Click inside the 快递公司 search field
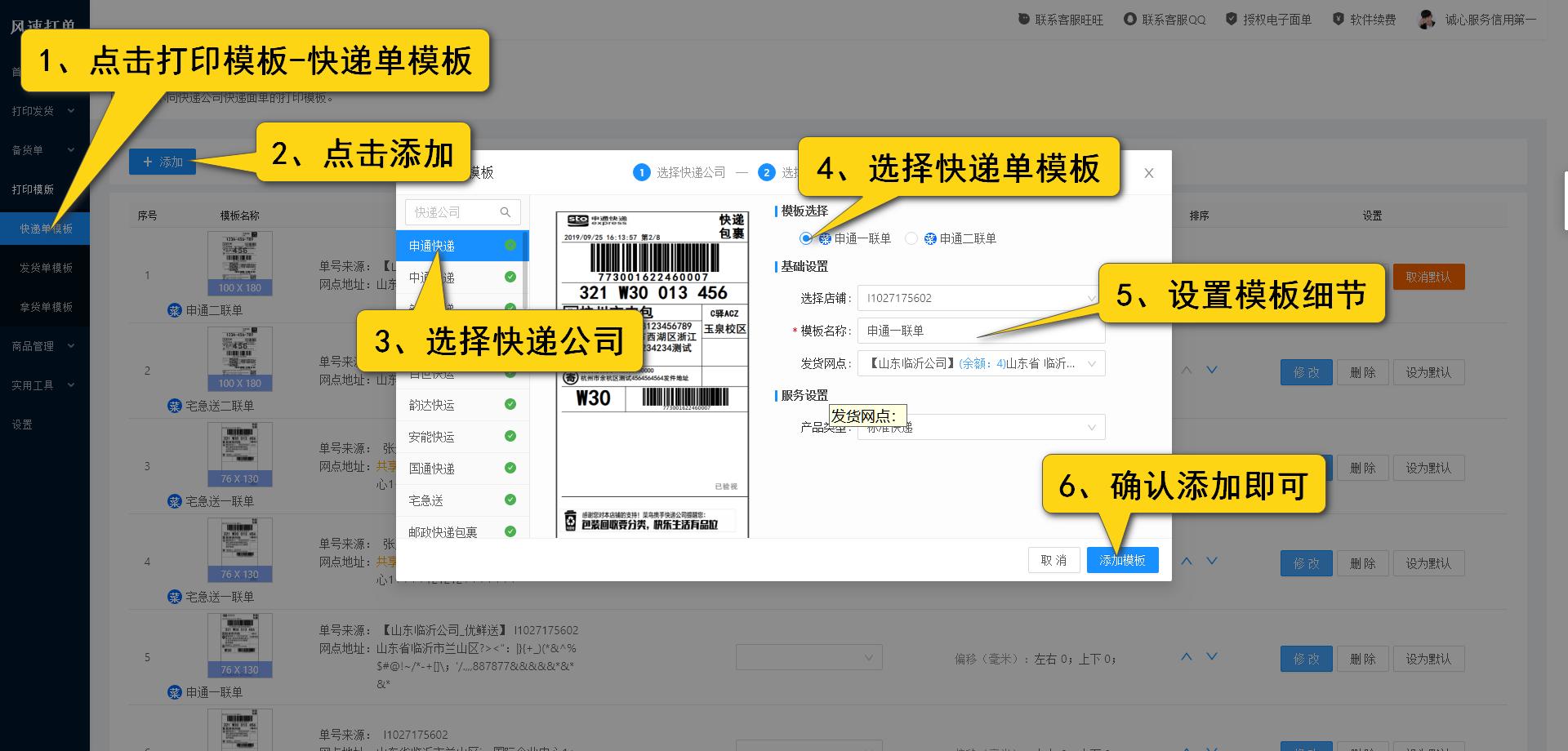The height and width of the screenshot is (751, 1568). [x=449, y=211]
